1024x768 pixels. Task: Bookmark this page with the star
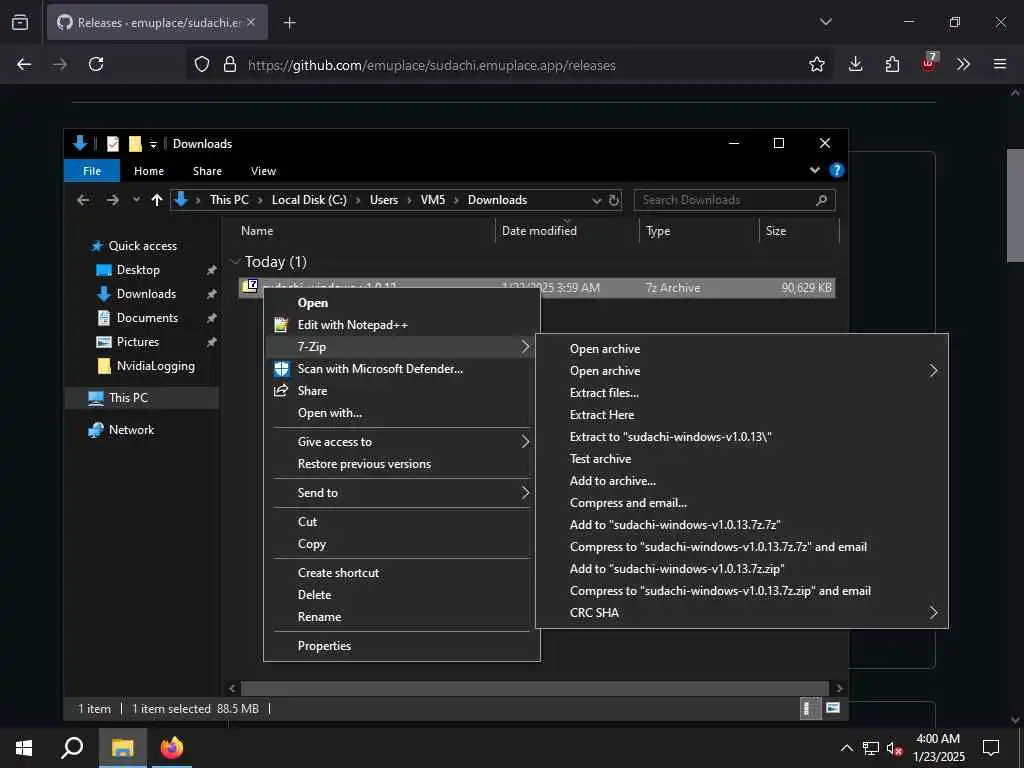point(816,65)
